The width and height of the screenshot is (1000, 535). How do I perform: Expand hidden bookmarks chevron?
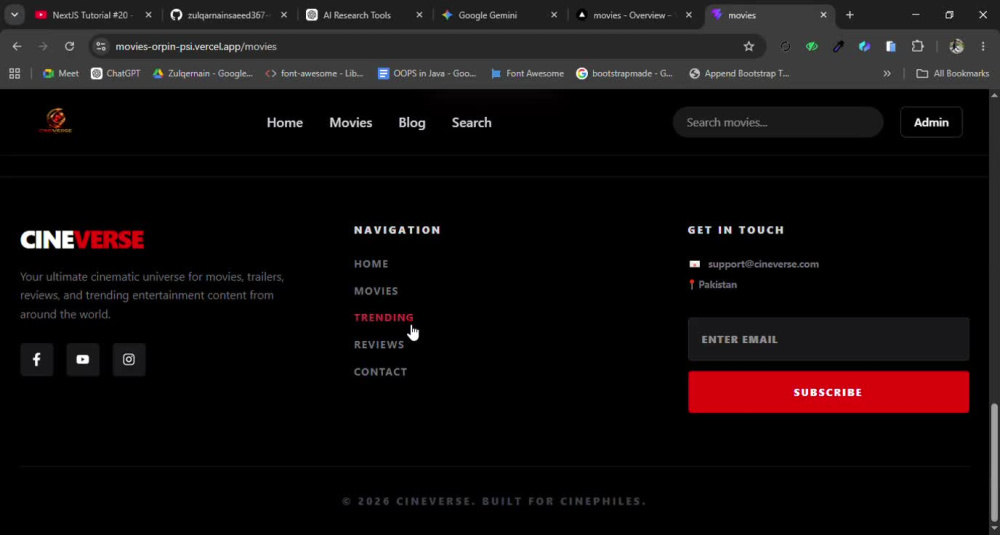887,73
